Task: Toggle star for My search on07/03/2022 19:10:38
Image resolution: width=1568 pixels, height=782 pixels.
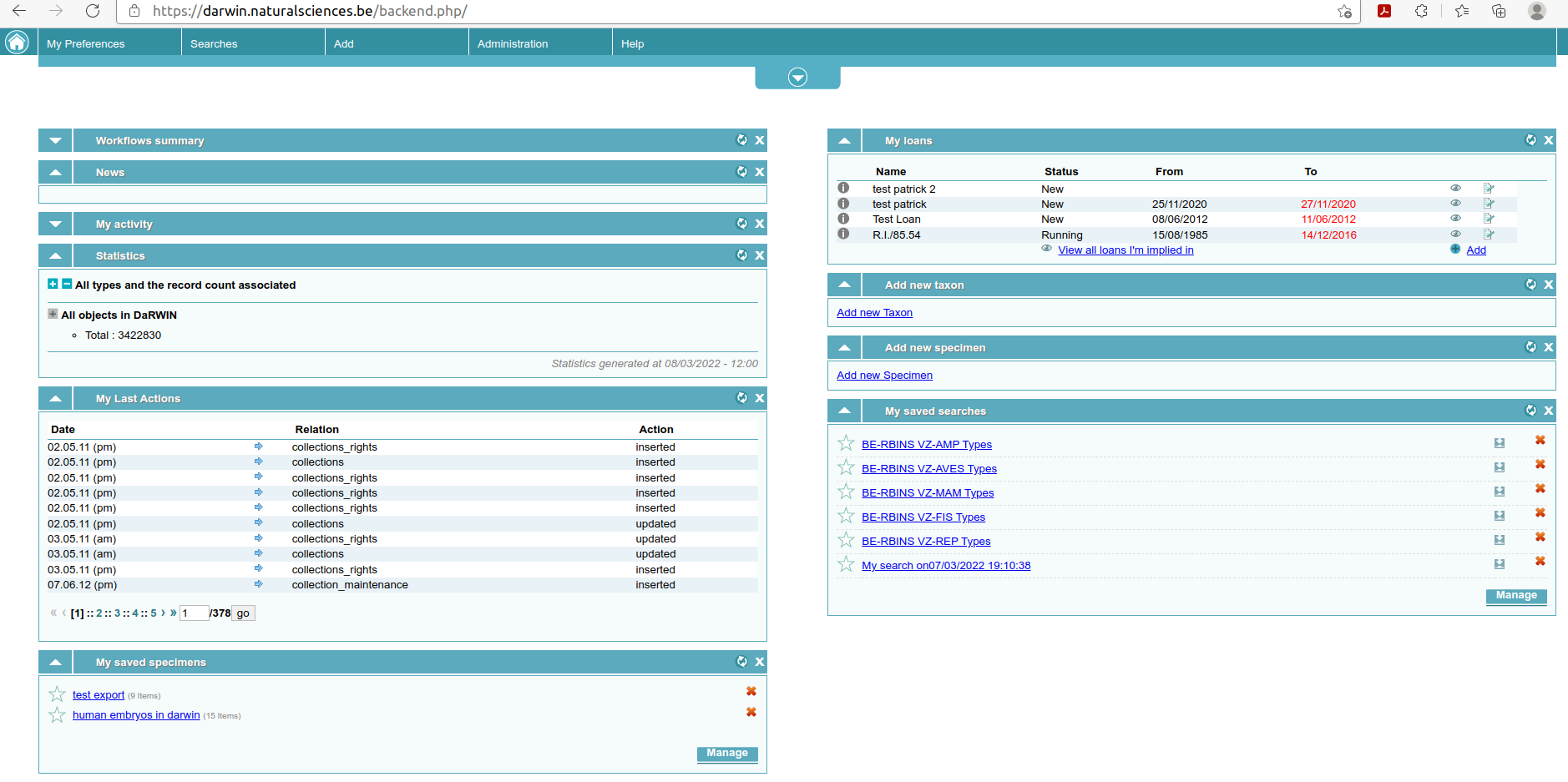Action: 845,563
